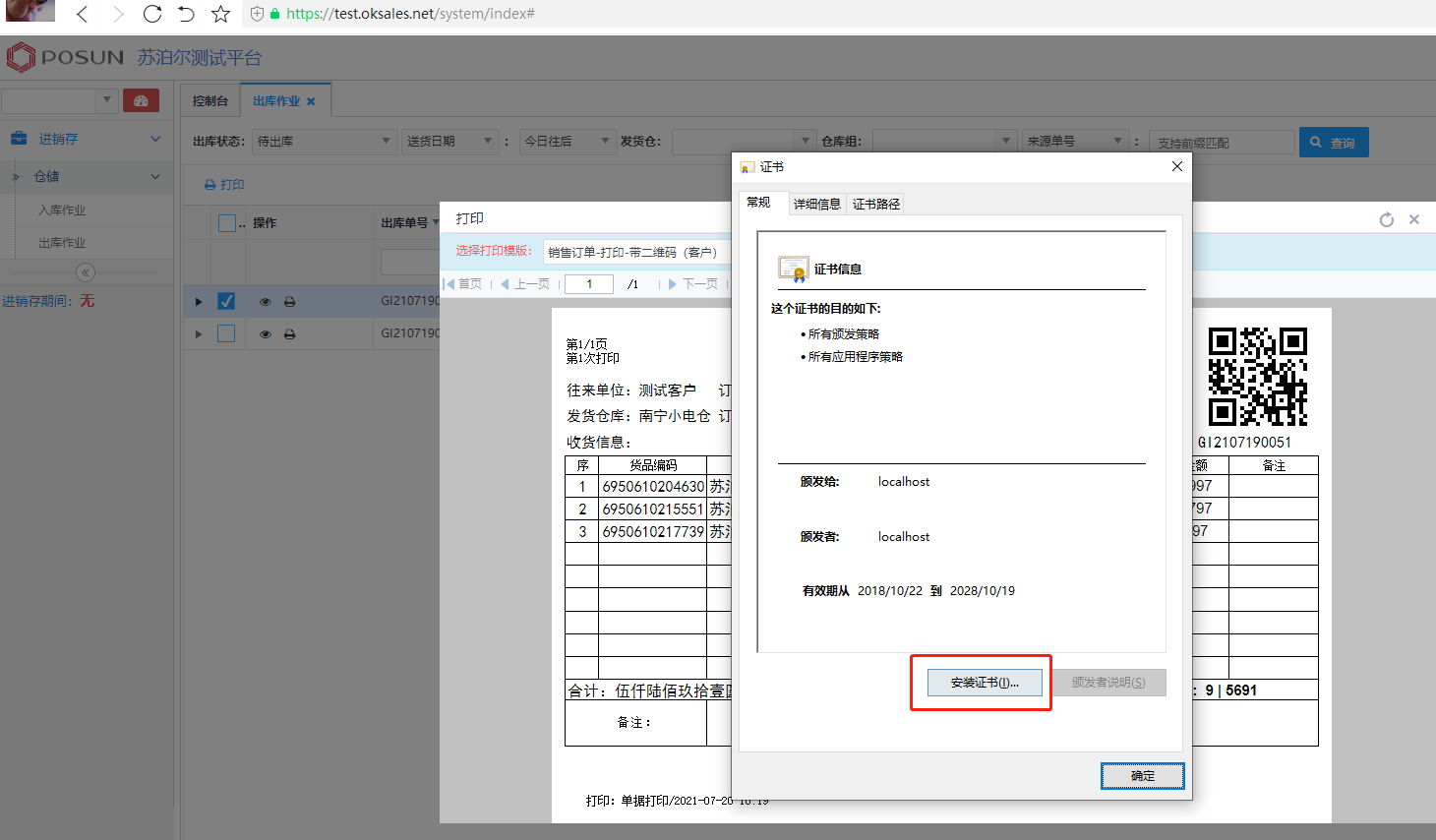Click browser bookmark star icon
This screenshot has height=840, width=1436.
[221, 14]
